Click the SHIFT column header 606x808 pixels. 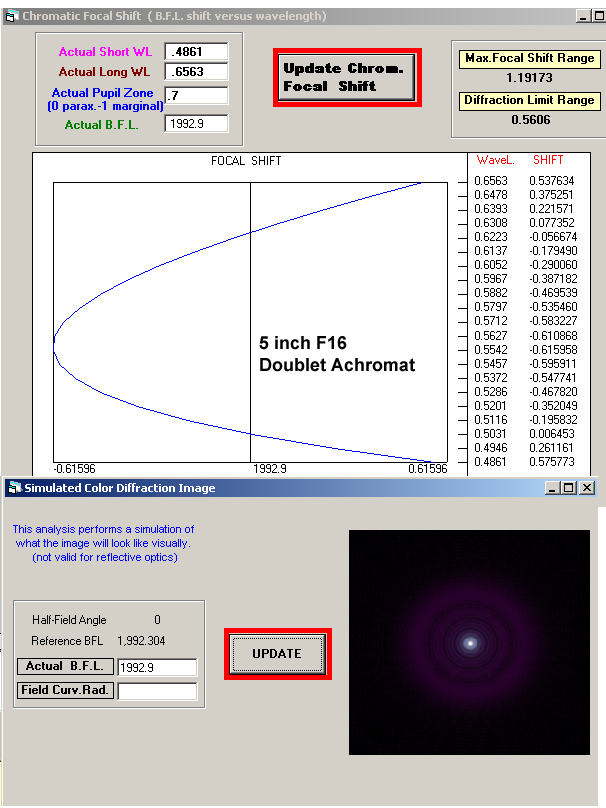[548, 160]
